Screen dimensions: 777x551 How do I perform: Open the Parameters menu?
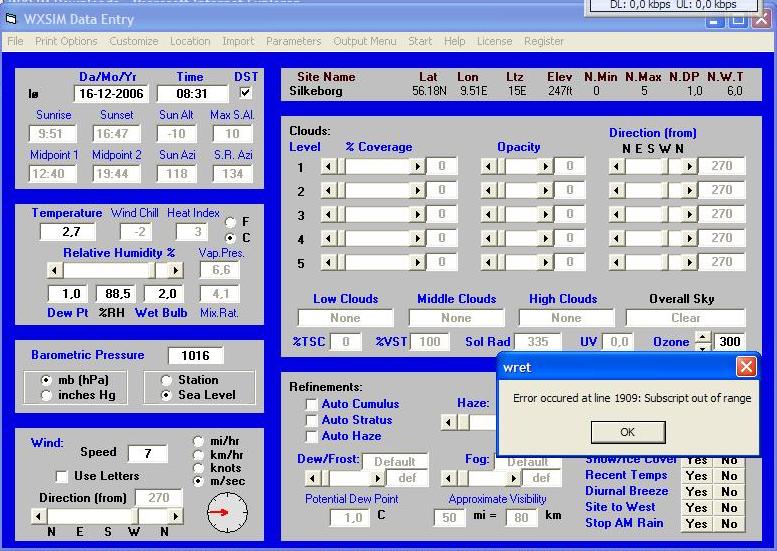coord(293,41)
